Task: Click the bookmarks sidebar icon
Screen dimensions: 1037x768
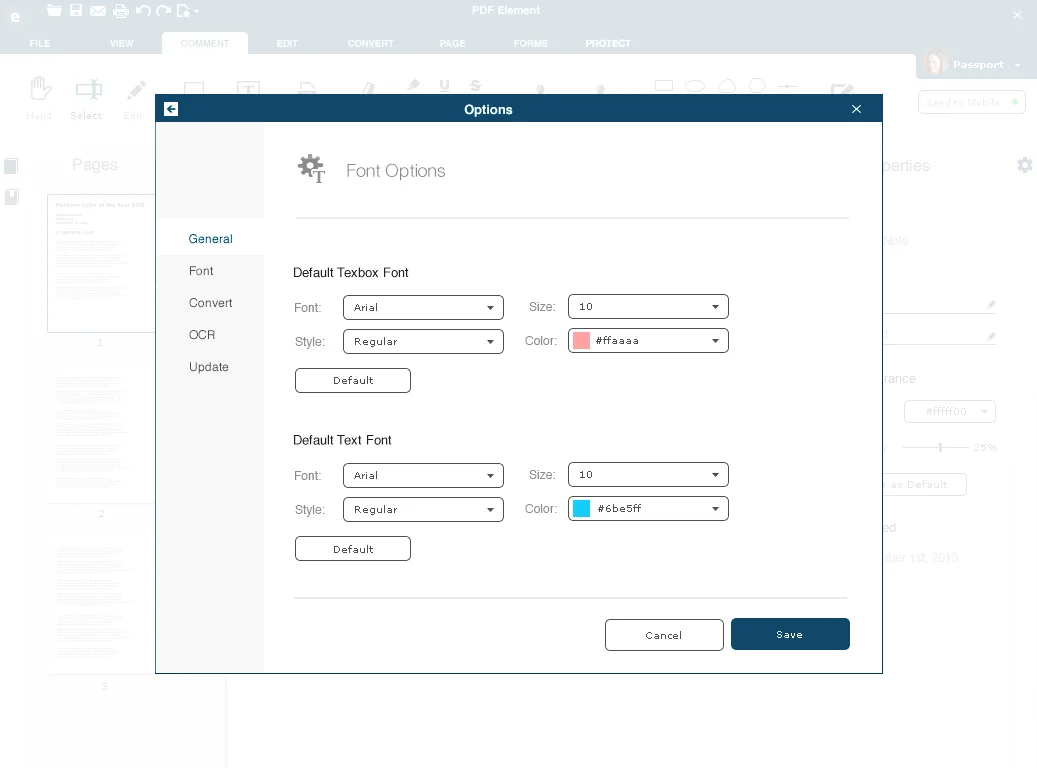Action: click(x=12, y=196)
